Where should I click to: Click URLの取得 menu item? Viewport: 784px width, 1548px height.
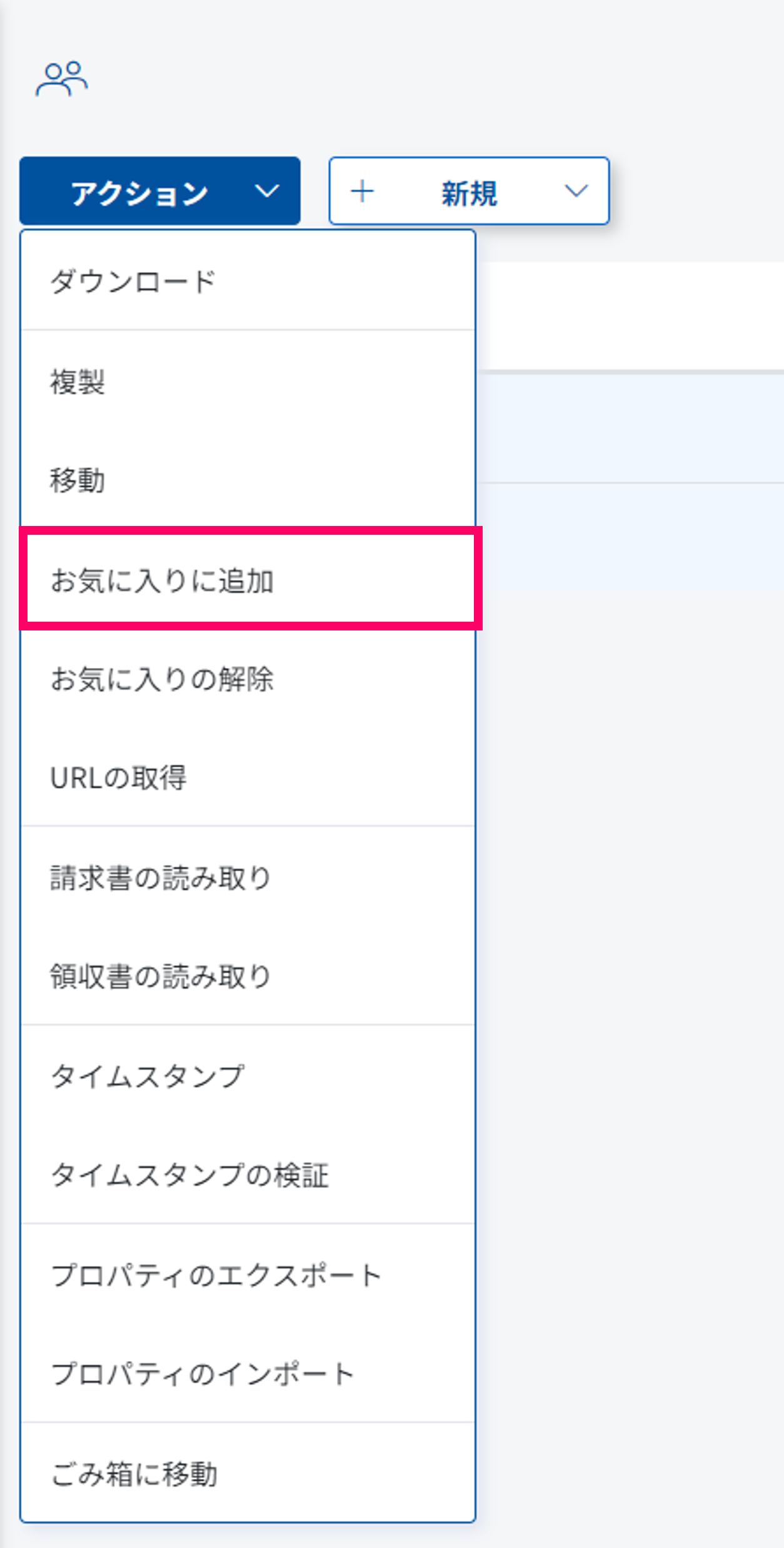(x=118, y=778)
